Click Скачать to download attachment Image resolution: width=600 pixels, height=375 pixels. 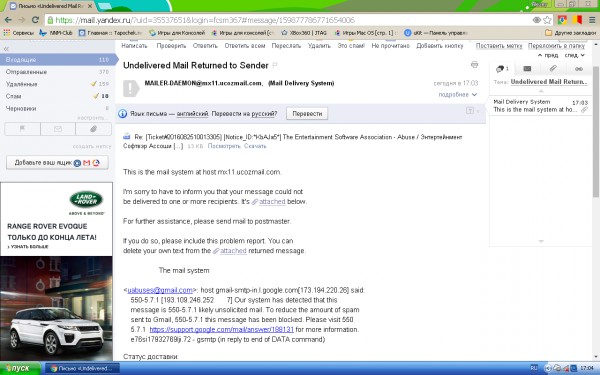click(x=255, y=146)
